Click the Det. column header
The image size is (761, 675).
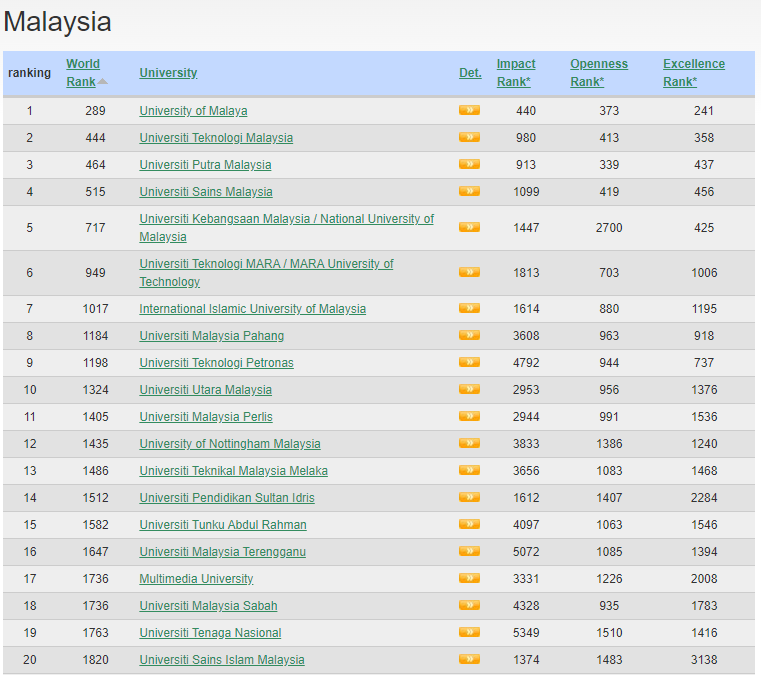470,73
